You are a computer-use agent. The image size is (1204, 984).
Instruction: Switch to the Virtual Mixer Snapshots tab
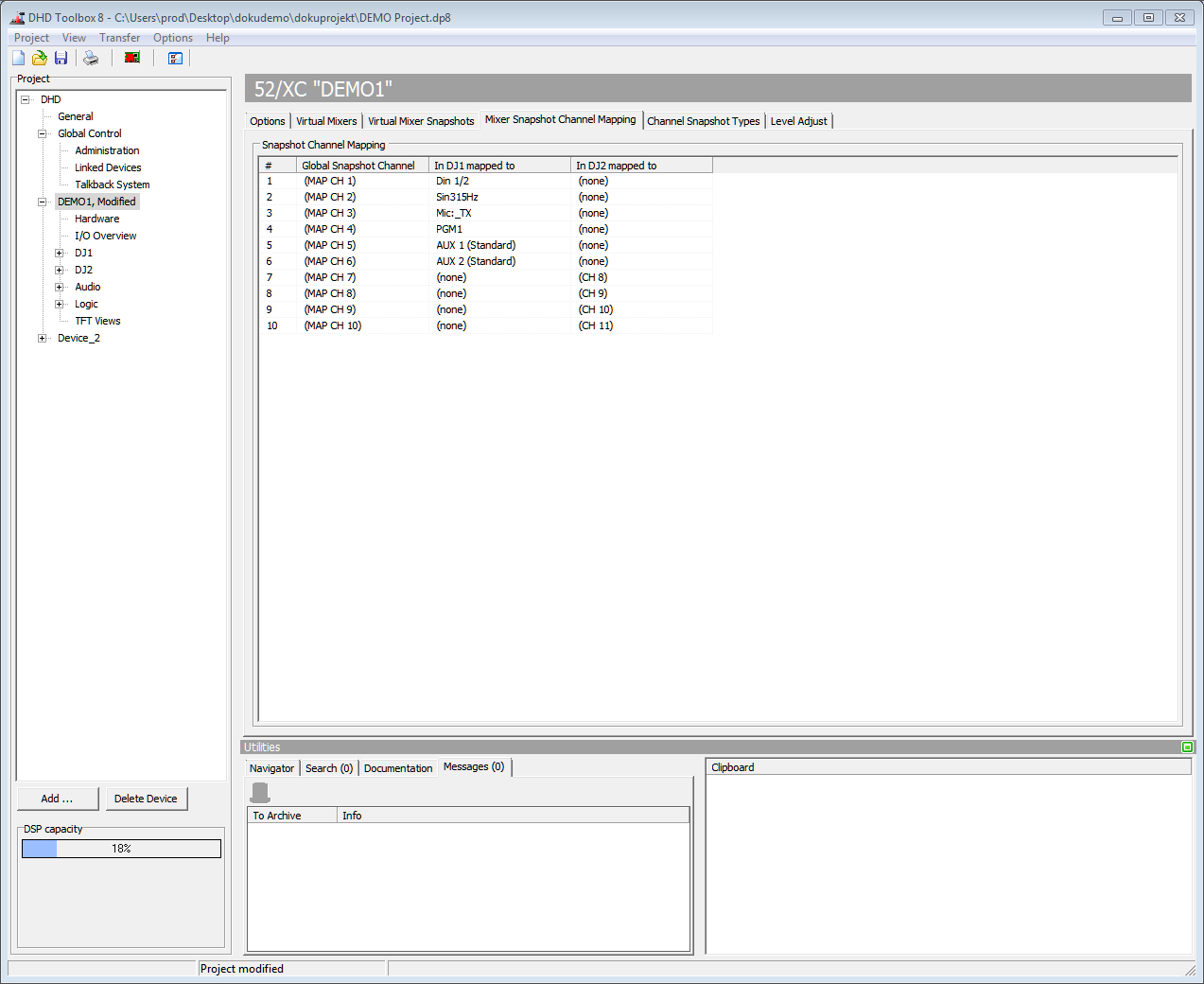point(421,121)
